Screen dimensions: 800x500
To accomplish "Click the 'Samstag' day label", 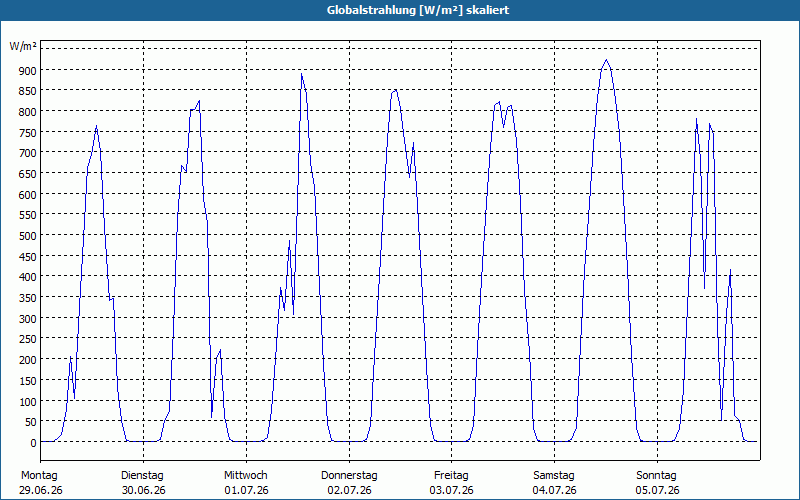I will (554, 476).
